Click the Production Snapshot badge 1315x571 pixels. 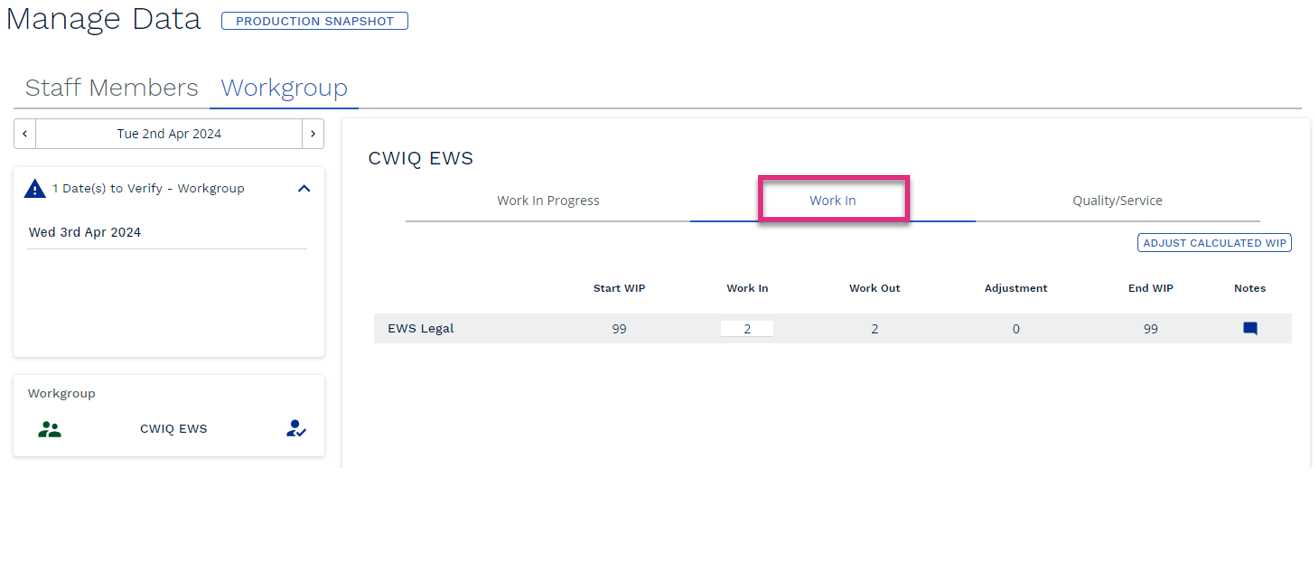(315, 21)
